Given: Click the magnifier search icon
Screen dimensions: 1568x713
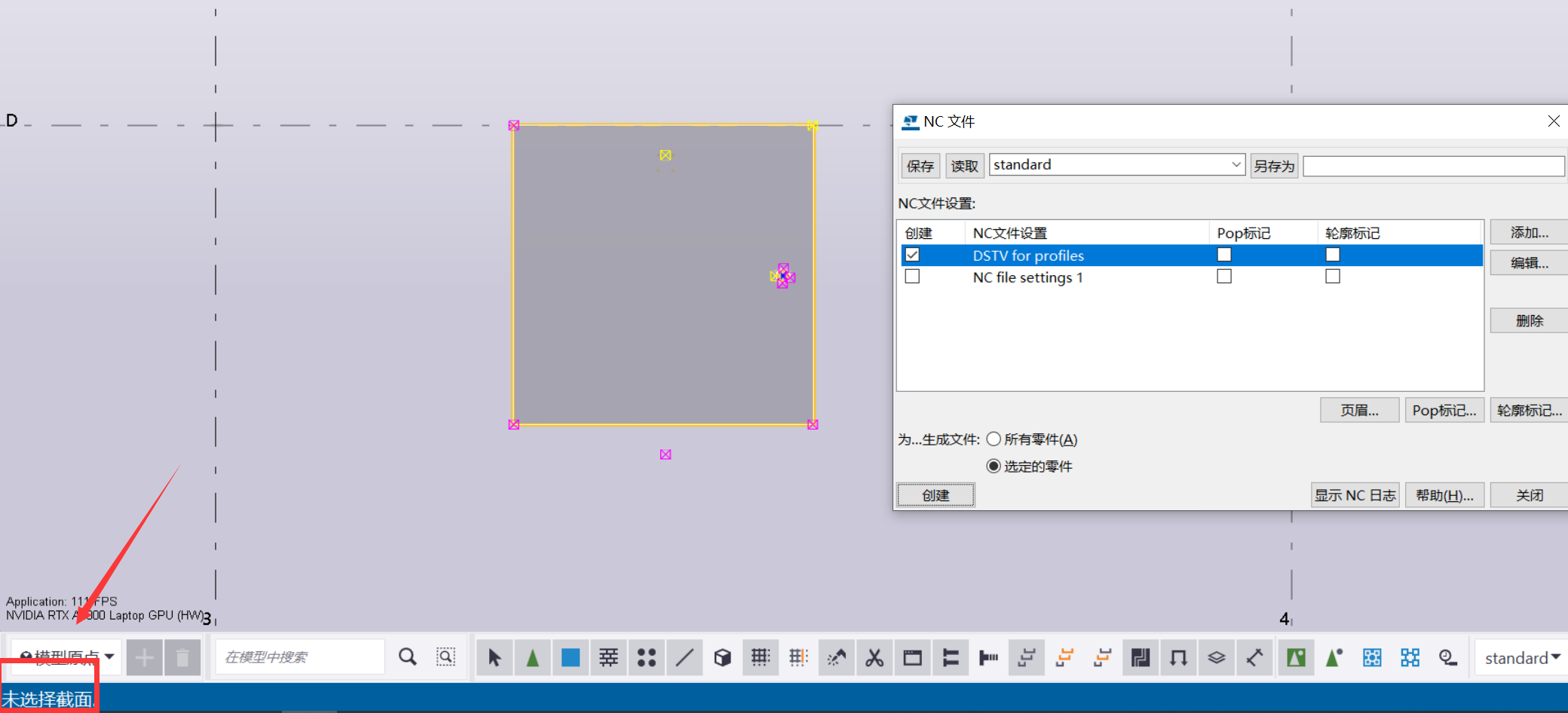Looking at the screenshot, I should point(408,657).
